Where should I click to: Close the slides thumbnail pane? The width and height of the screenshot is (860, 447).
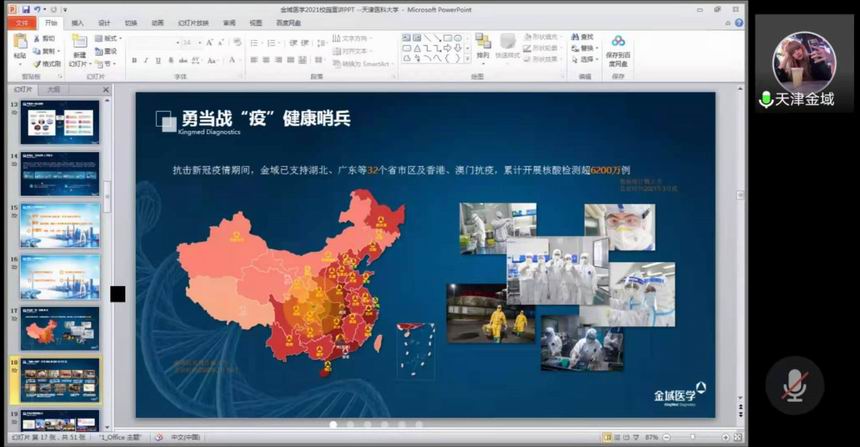(106, 89)
